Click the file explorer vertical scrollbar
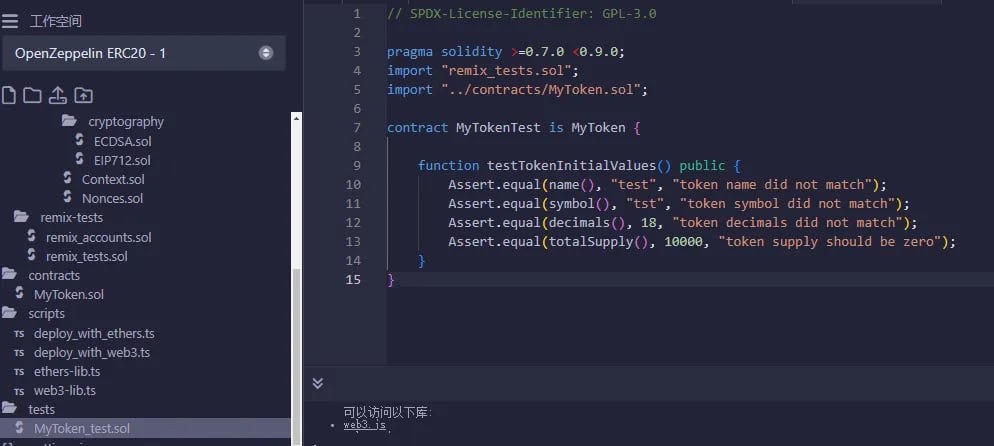Screen dimensions: 994x446 [x=296, y=279]
